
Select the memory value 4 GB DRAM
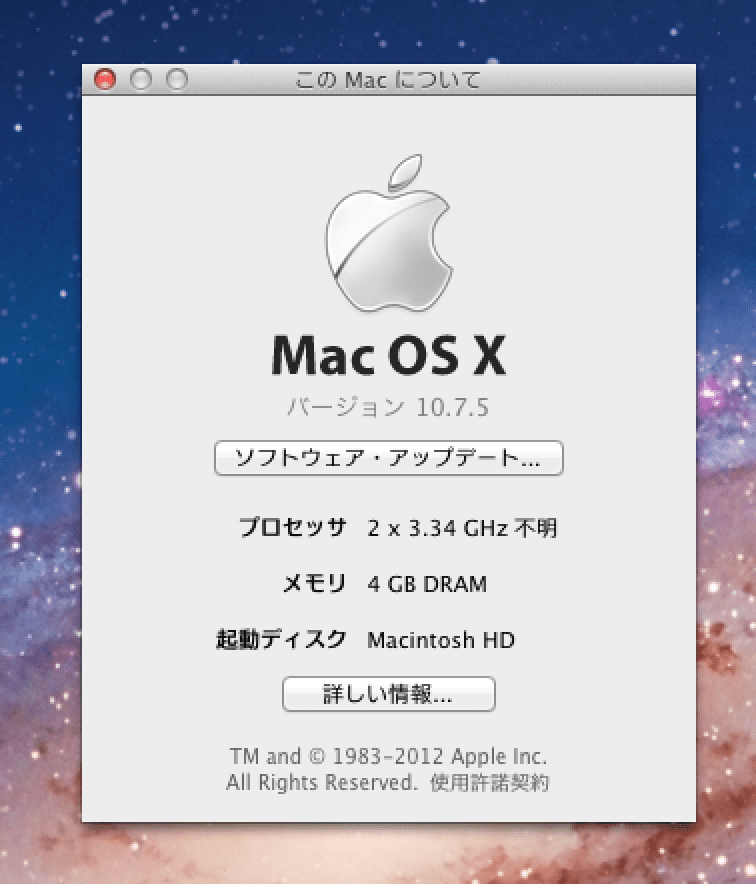[x=427, y=584]
